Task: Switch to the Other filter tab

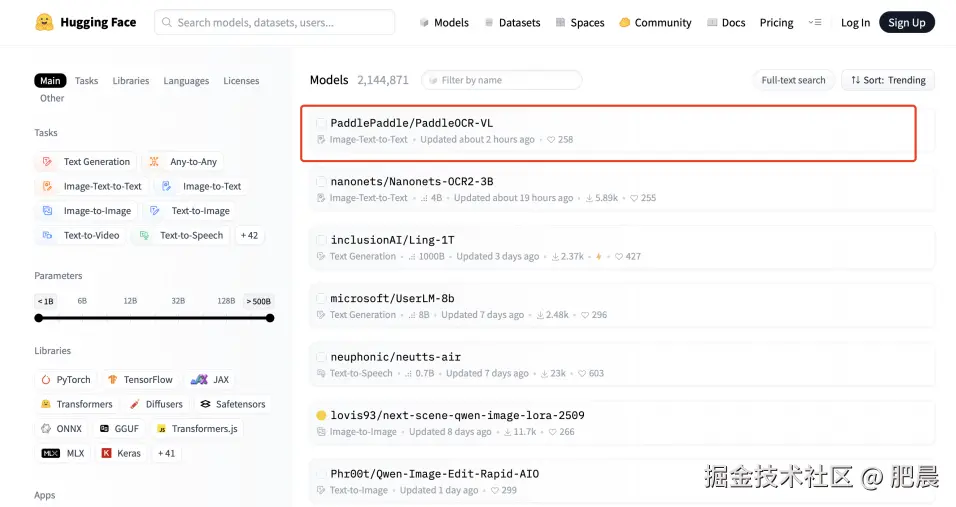Action: [x=52, y=98]
